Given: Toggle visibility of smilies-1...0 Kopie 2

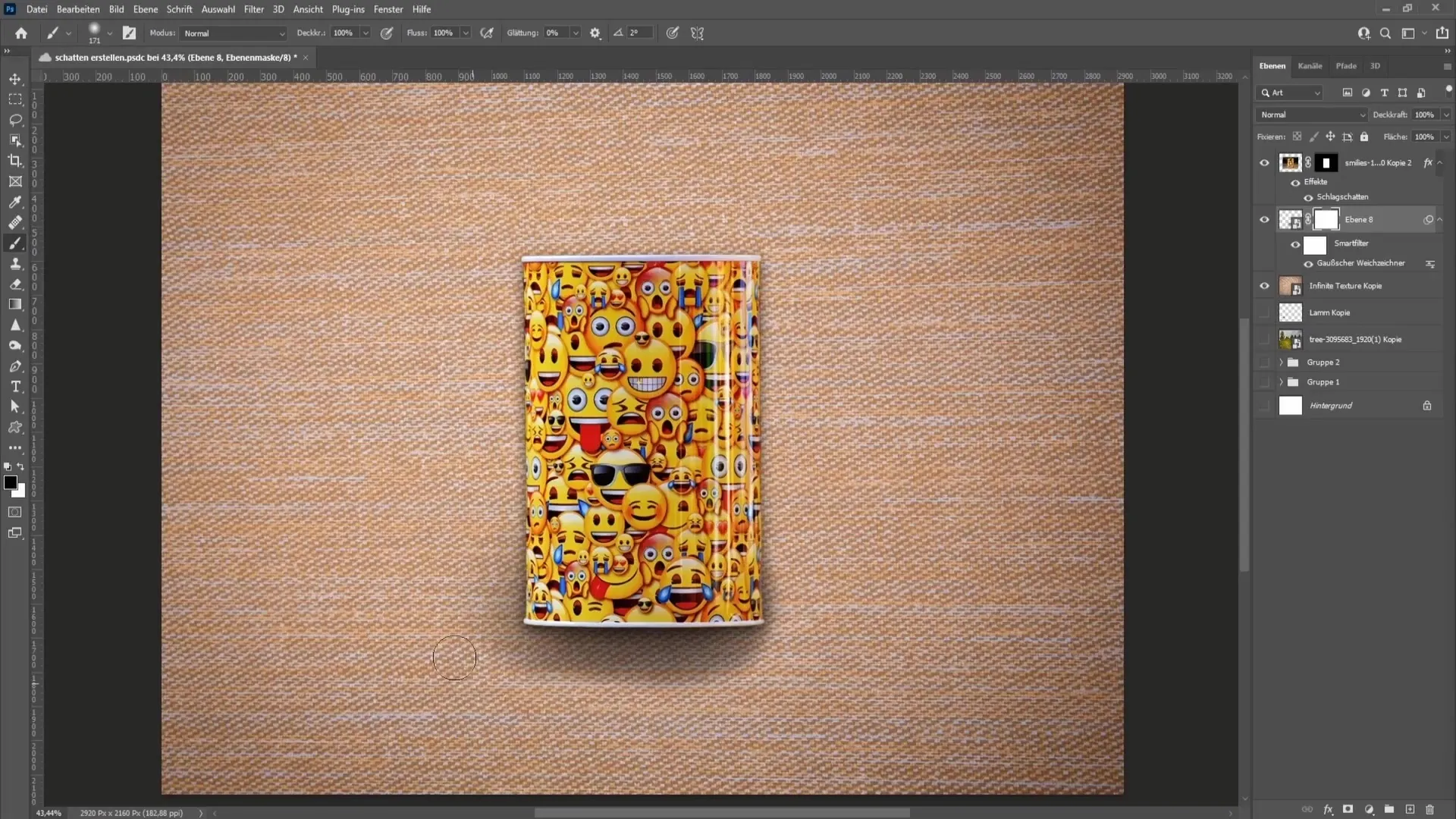Looking at the screenshot, I should click(1263, 162).
